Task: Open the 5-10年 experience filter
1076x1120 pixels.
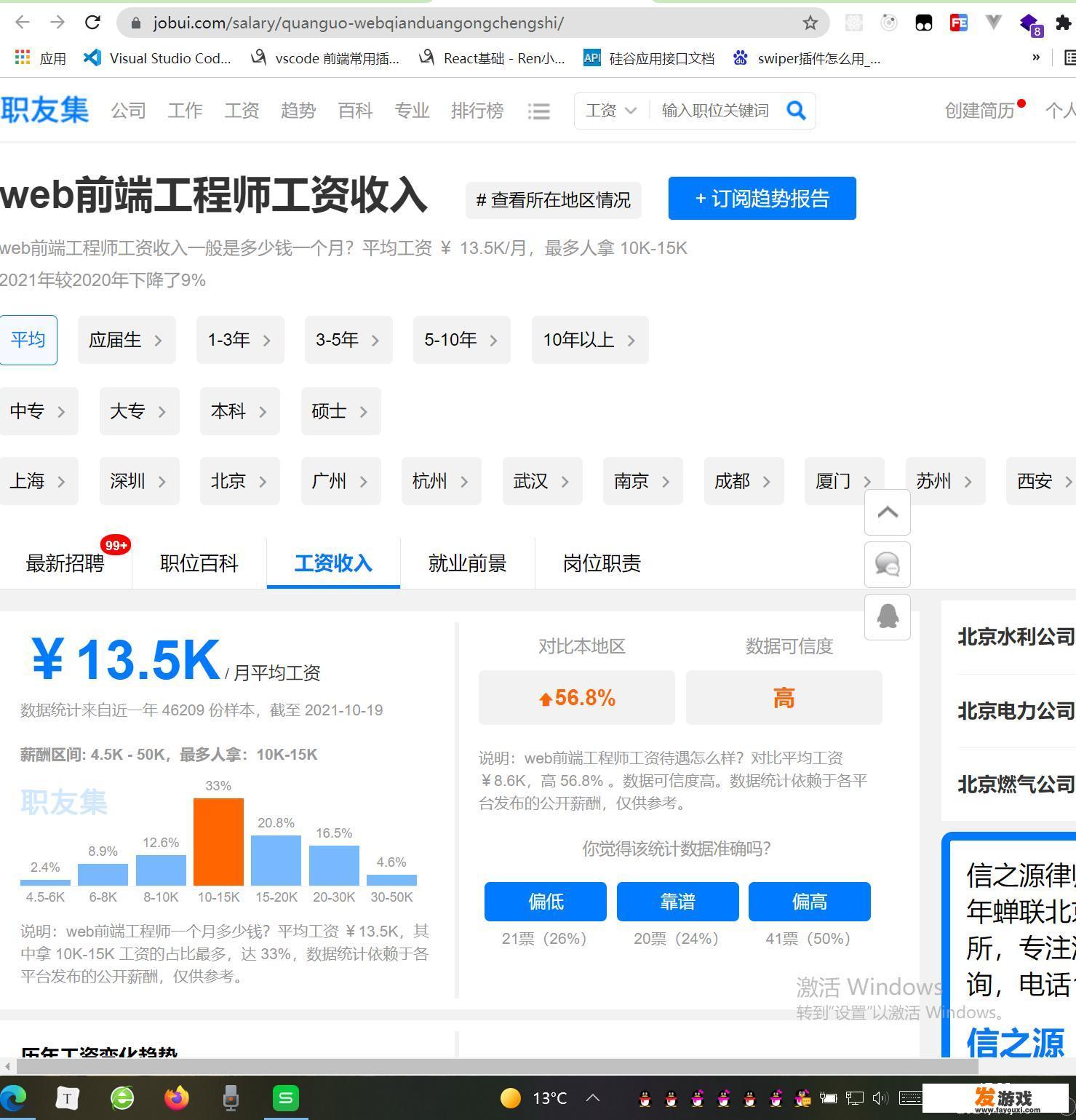Action: (462, 340)
